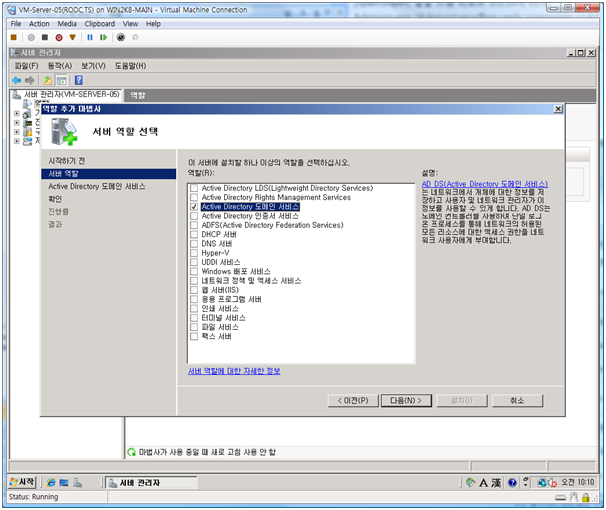Click Internet Explorer quick launch icon
The image size is (606, 510).
click(x=51, y=483)
